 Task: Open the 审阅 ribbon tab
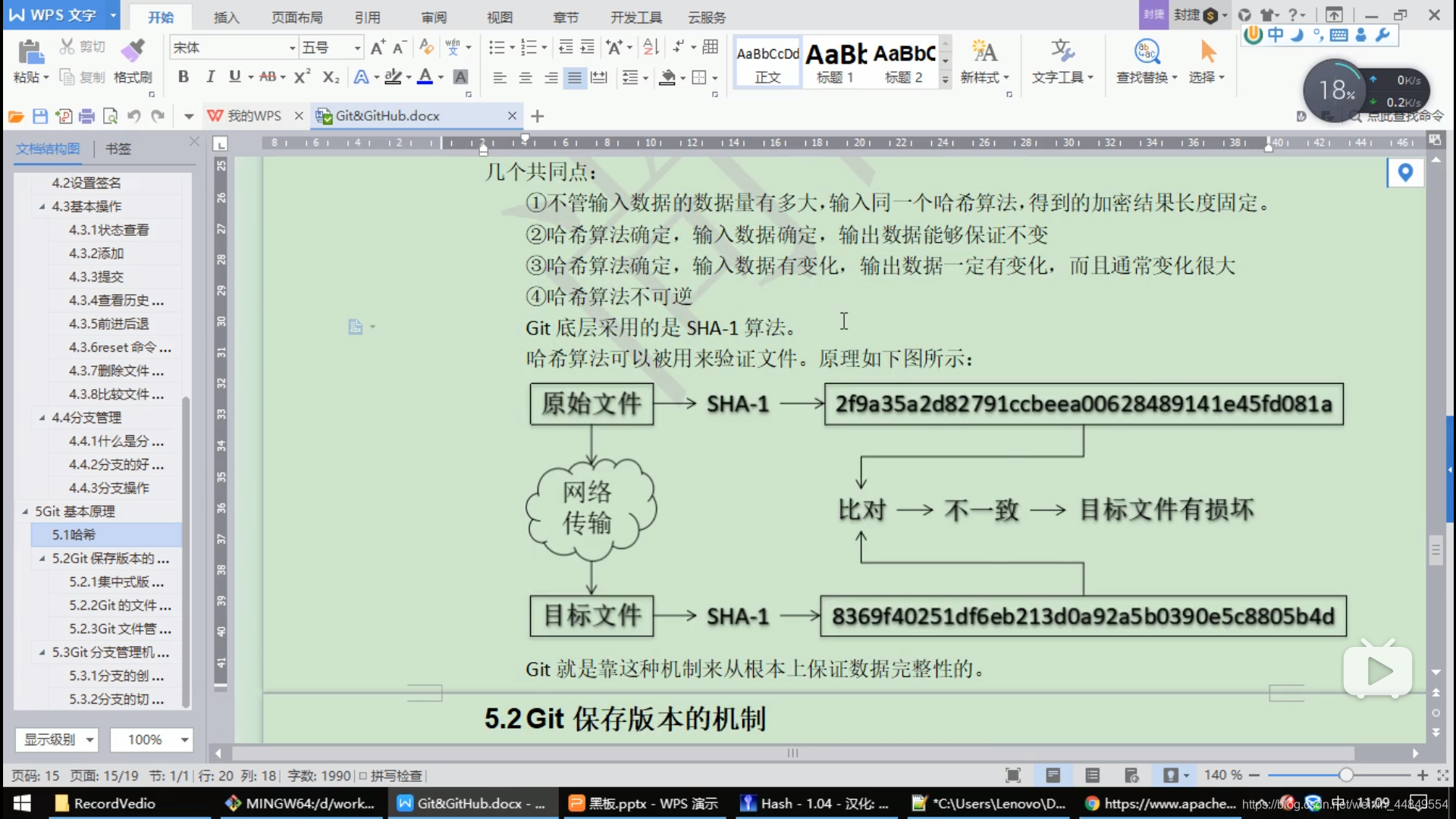pos(434,17)
